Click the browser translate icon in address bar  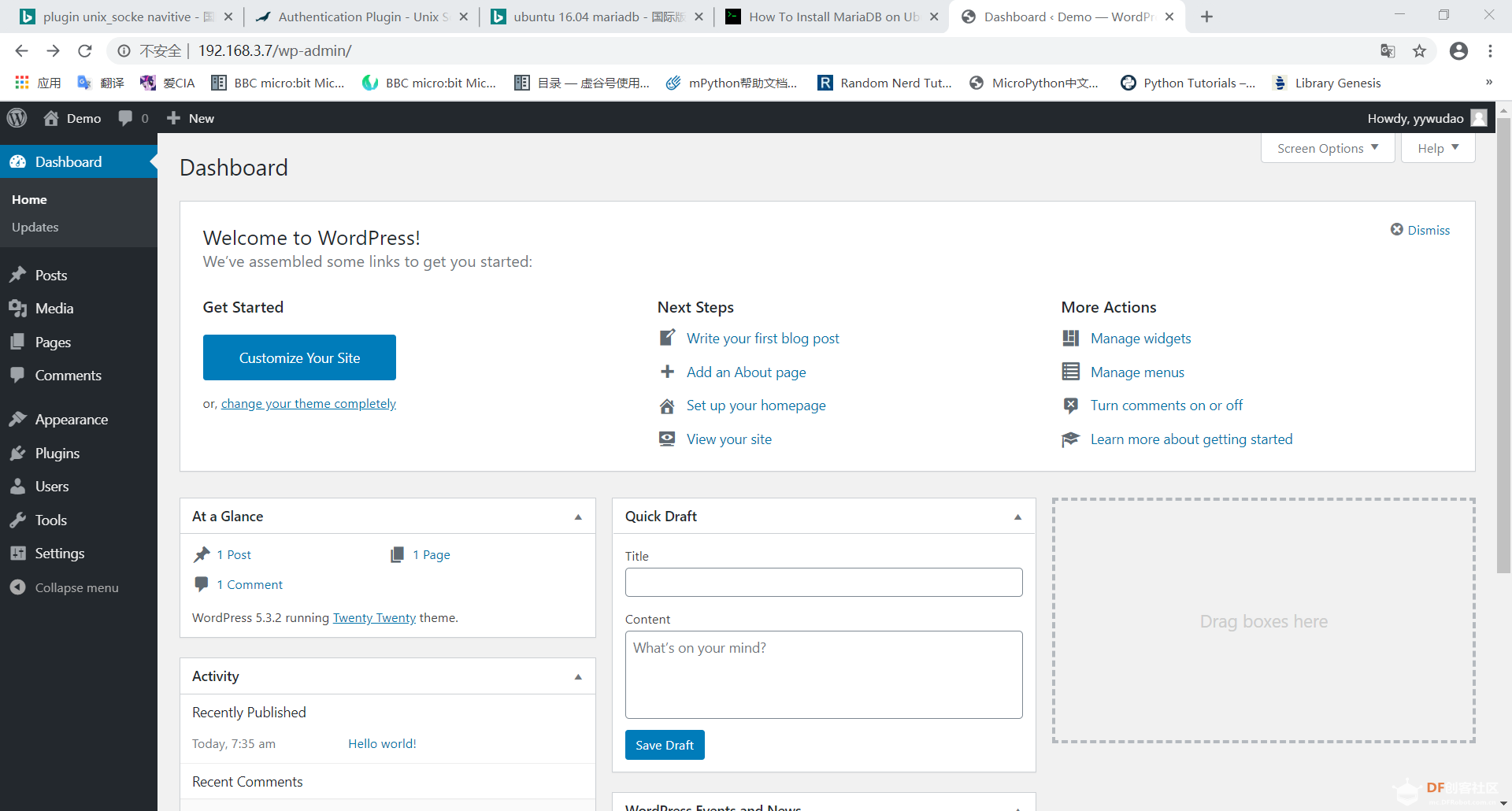click(1388, 51)
